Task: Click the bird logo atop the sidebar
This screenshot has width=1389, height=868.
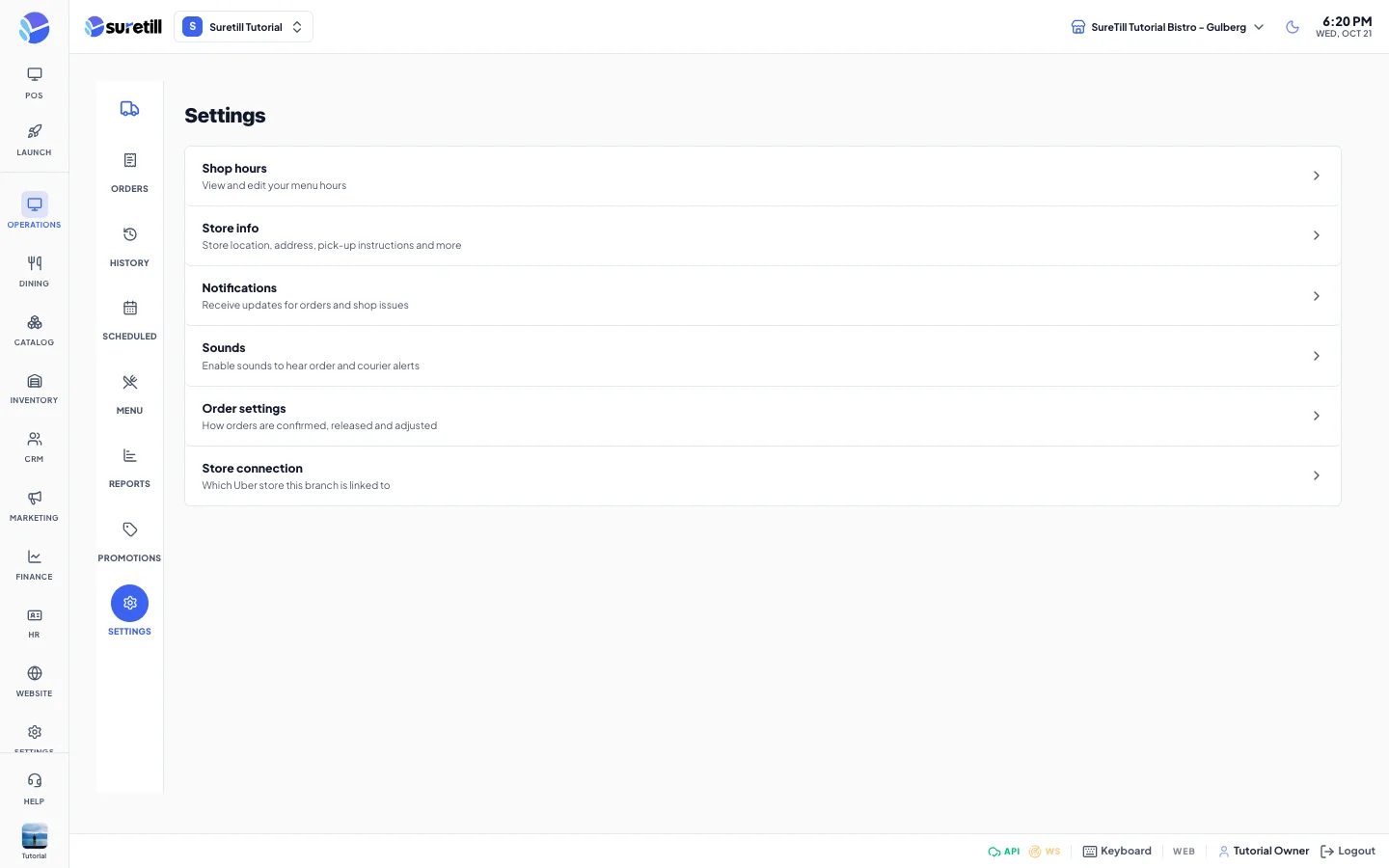Action: coord(34,27)
